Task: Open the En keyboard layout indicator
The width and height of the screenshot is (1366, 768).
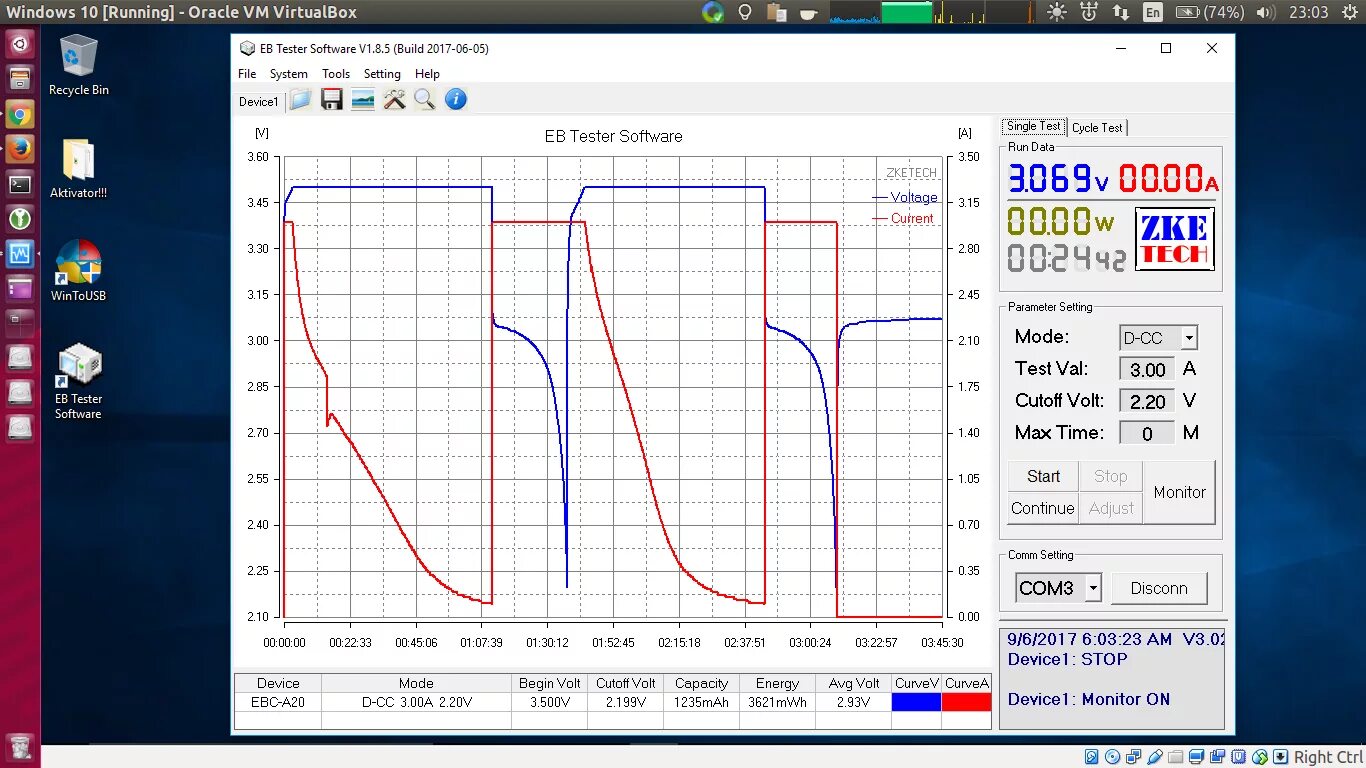Action: point(1153,12)
